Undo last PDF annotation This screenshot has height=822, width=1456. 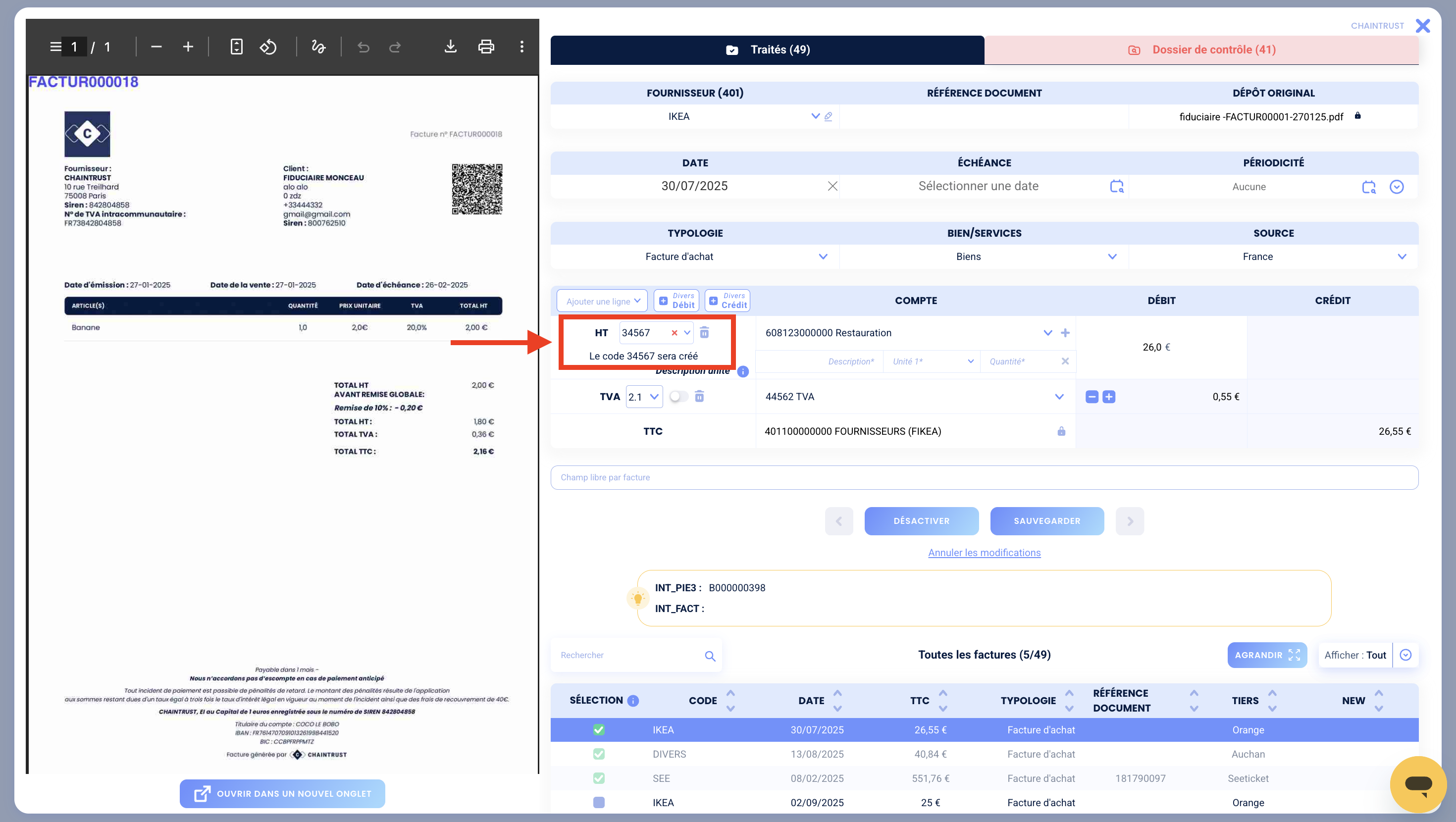[364, 47]
